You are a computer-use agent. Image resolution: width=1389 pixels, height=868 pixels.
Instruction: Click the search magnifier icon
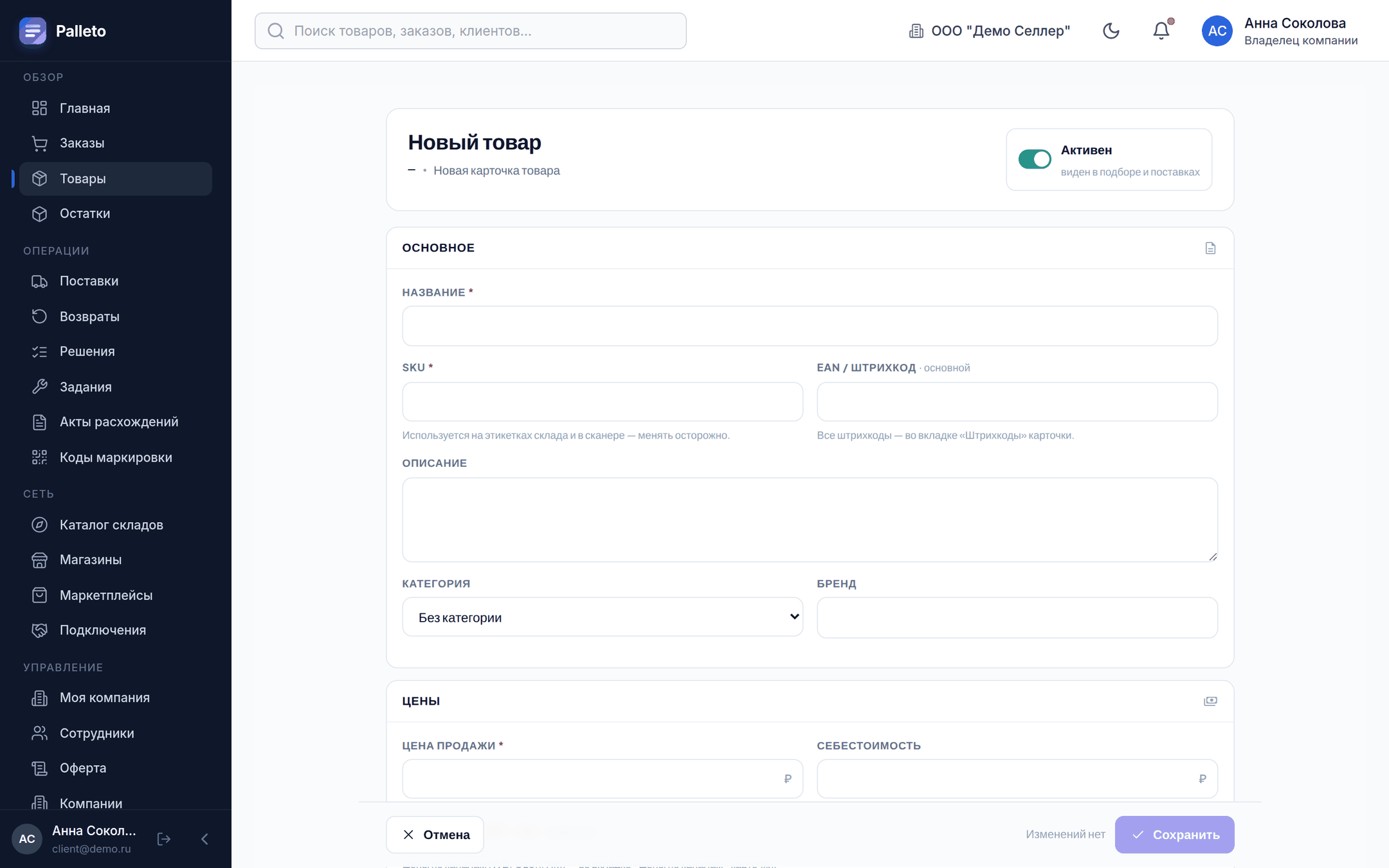tap(276, 31)
